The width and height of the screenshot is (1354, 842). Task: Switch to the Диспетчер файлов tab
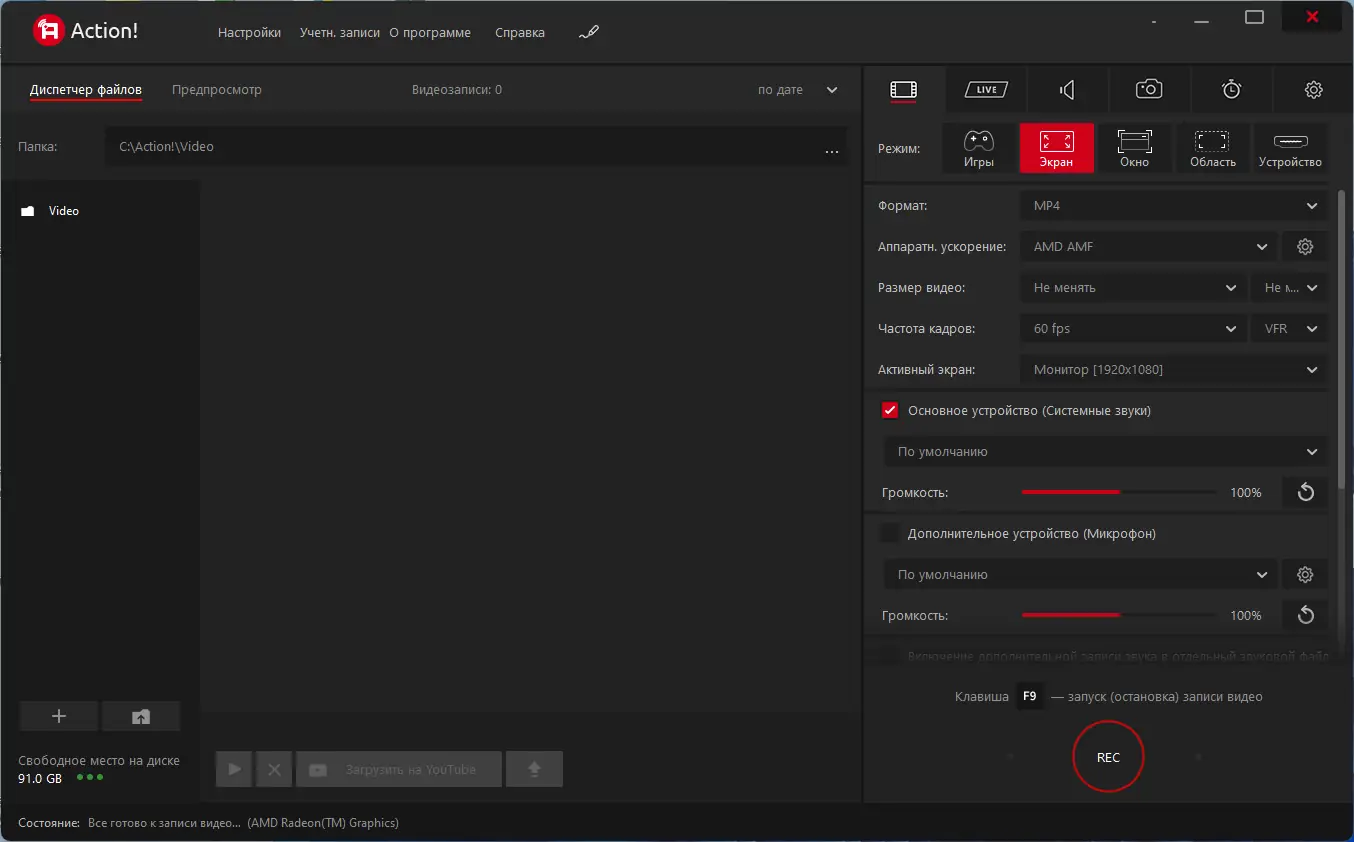[x=86, y=90]
